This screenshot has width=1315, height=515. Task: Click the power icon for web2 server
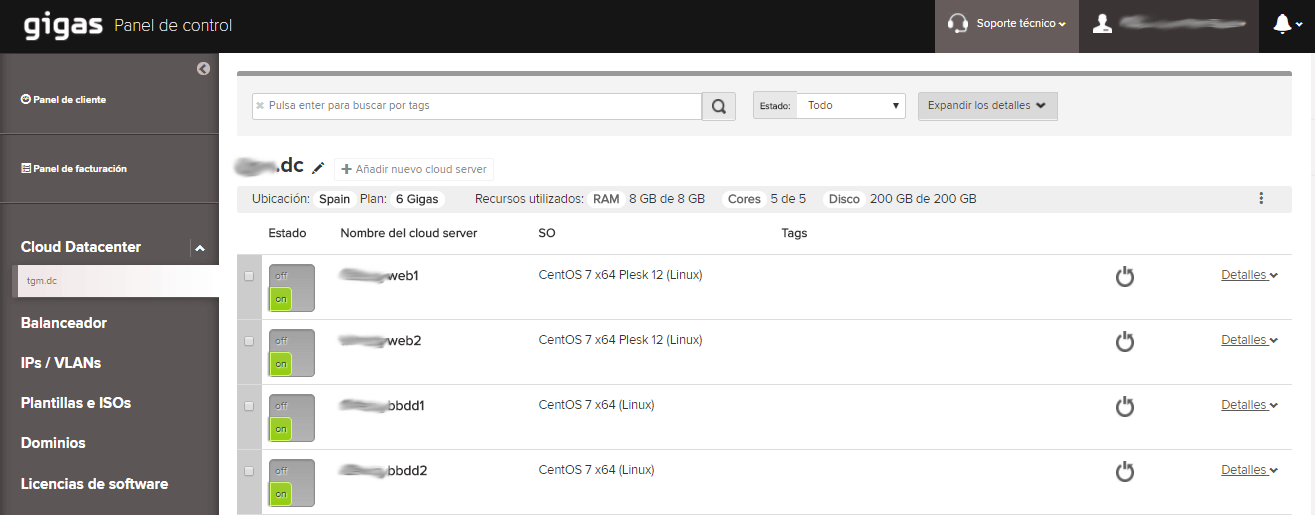pos(1125,341)
